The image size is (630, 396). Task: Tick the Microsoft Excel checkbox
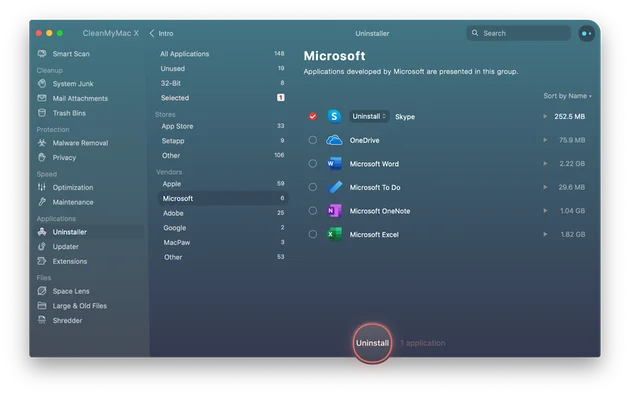[313, 234]
